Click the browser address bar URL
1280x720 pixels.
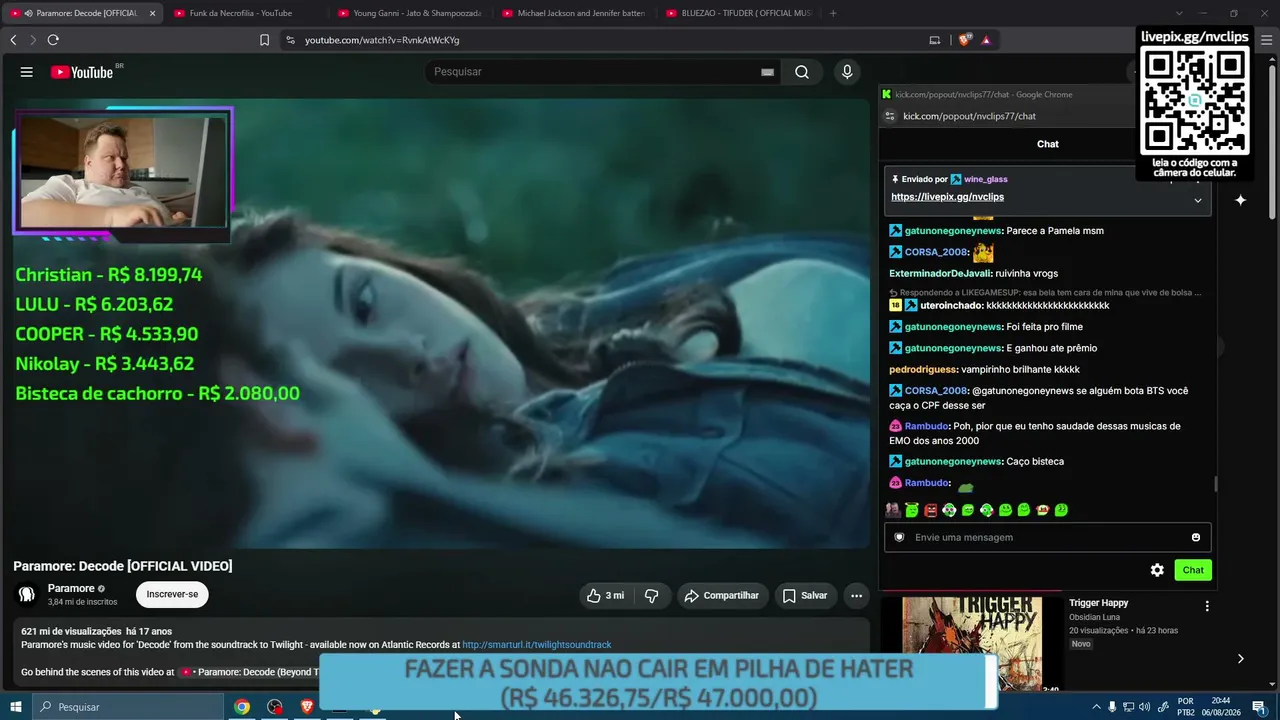pyautogui.click(x=382, y=40)
